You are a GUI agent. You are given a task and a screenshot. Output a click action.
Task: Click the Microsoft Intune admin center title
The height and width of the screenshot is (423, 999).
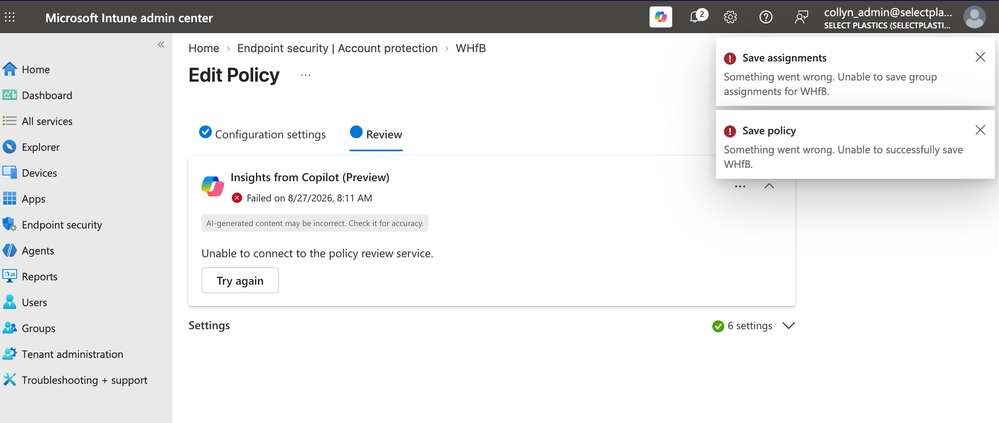point(129,18)
